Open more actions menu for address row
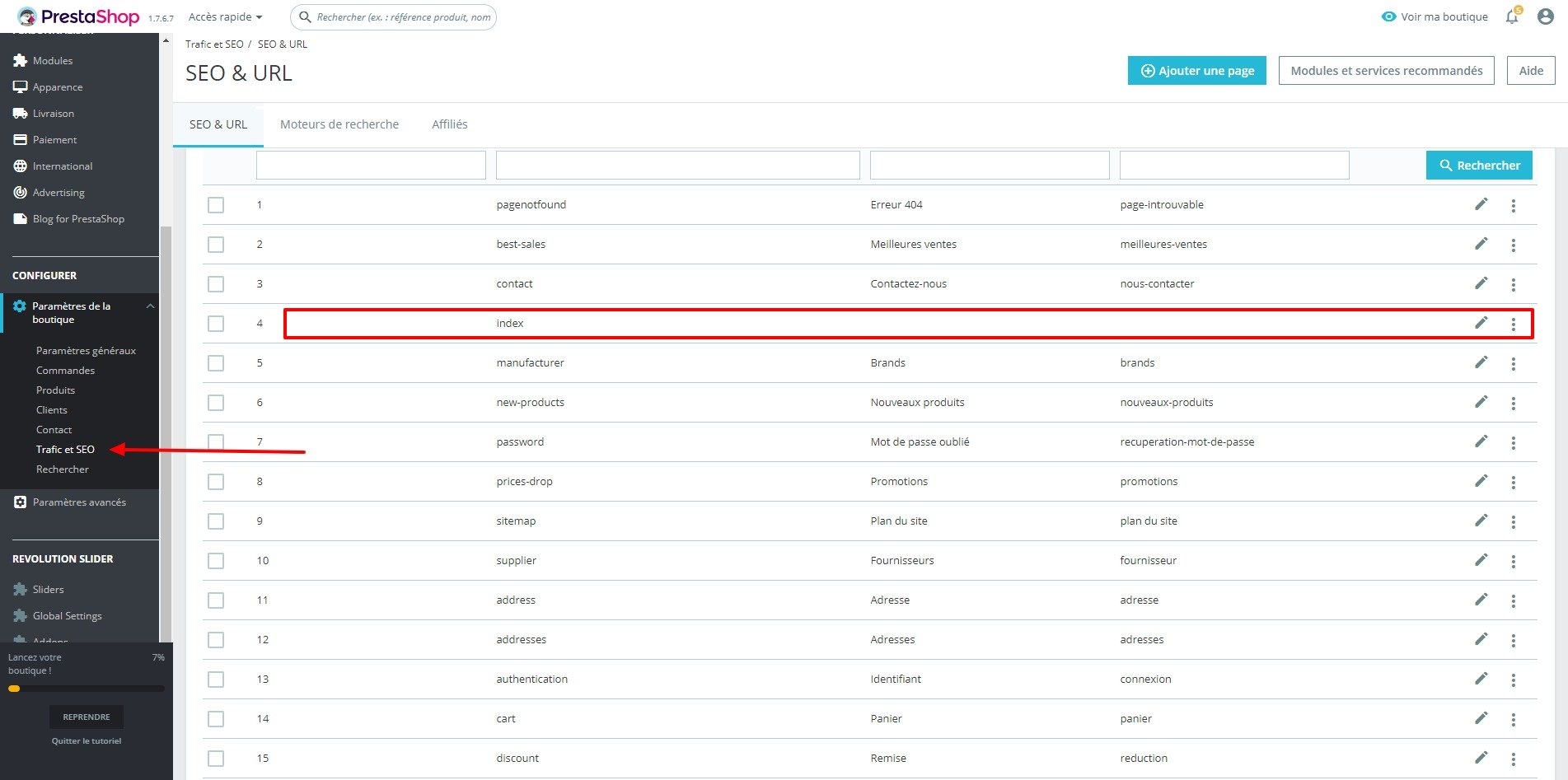Viewport: 1568px width, 780px height. click(x=1513, y=601)
